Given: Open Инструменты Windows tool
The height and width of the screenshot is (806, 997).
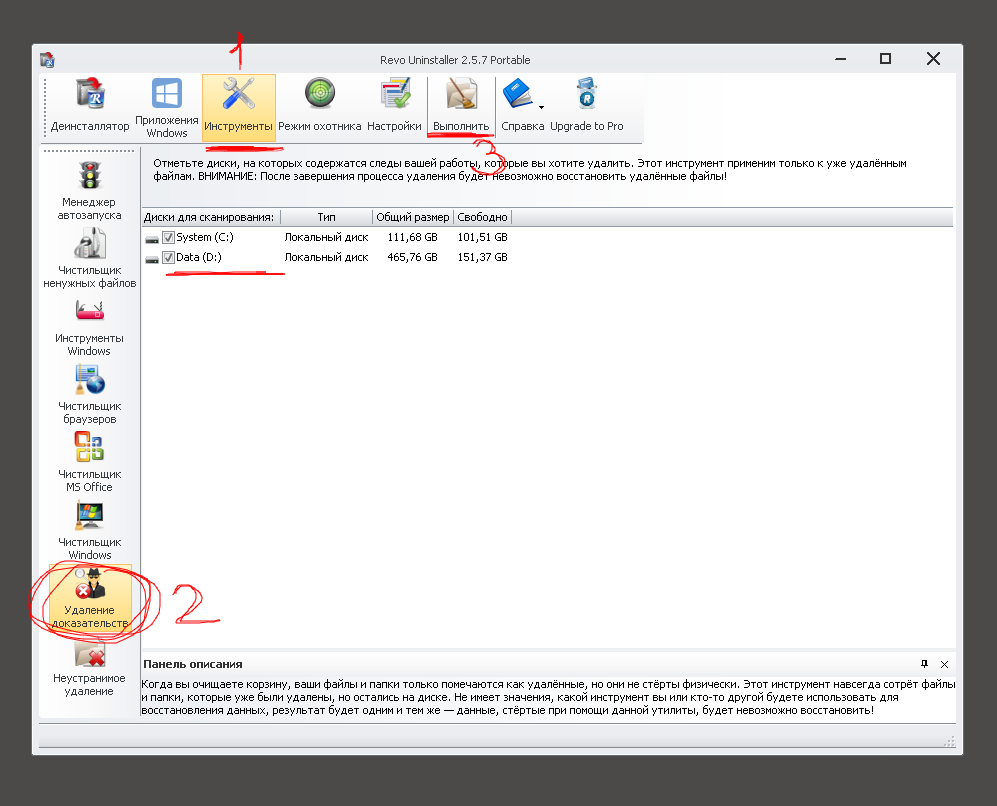Looking at the screenshot, I should tap(89, 327).
